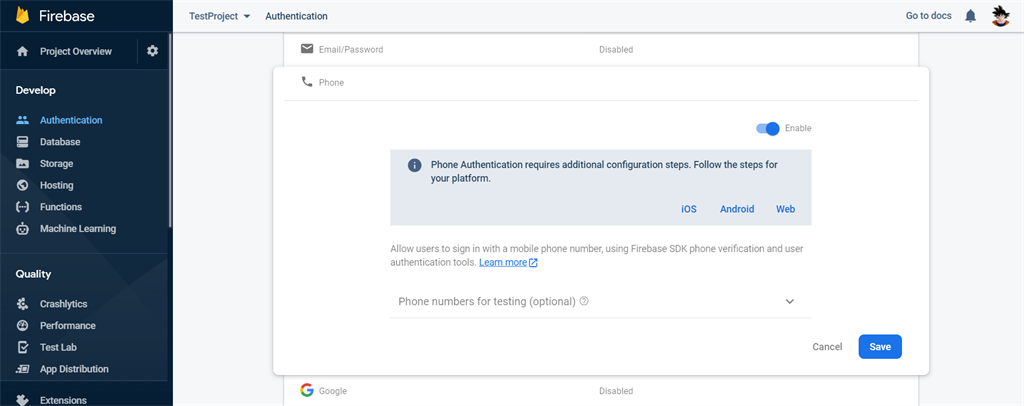Select Functions in the sidebar
The width and height of the screenshot is (1024, 406).
[x=61, y=207]
